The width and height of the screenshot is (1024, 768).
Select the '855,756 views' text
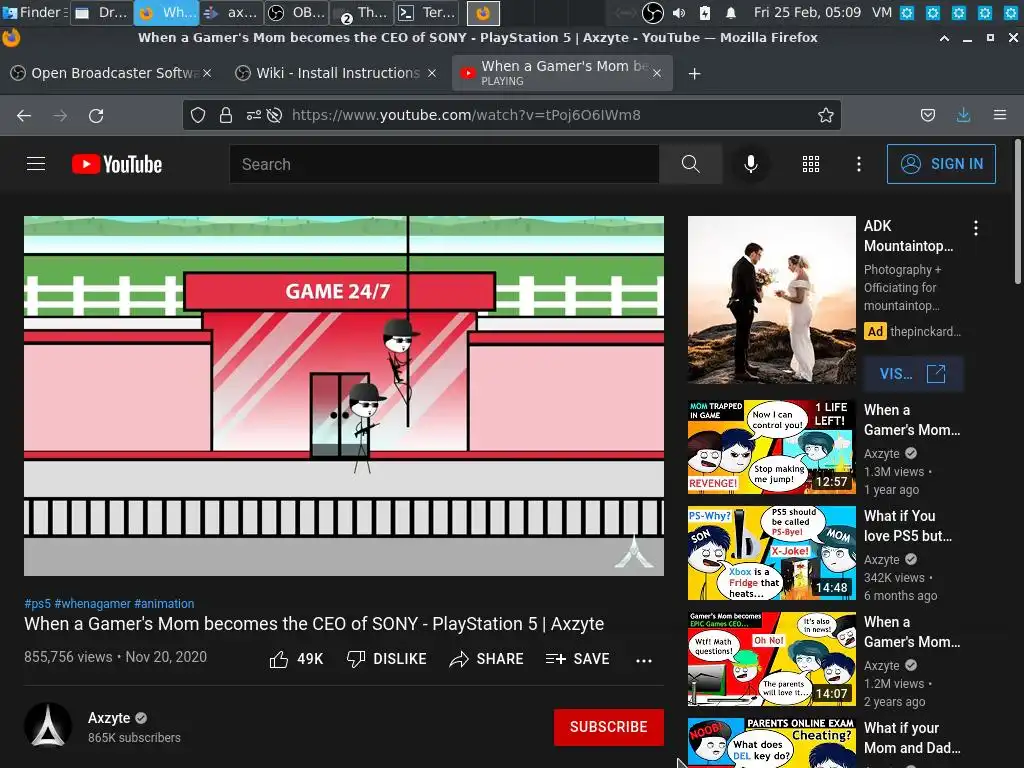68,657
